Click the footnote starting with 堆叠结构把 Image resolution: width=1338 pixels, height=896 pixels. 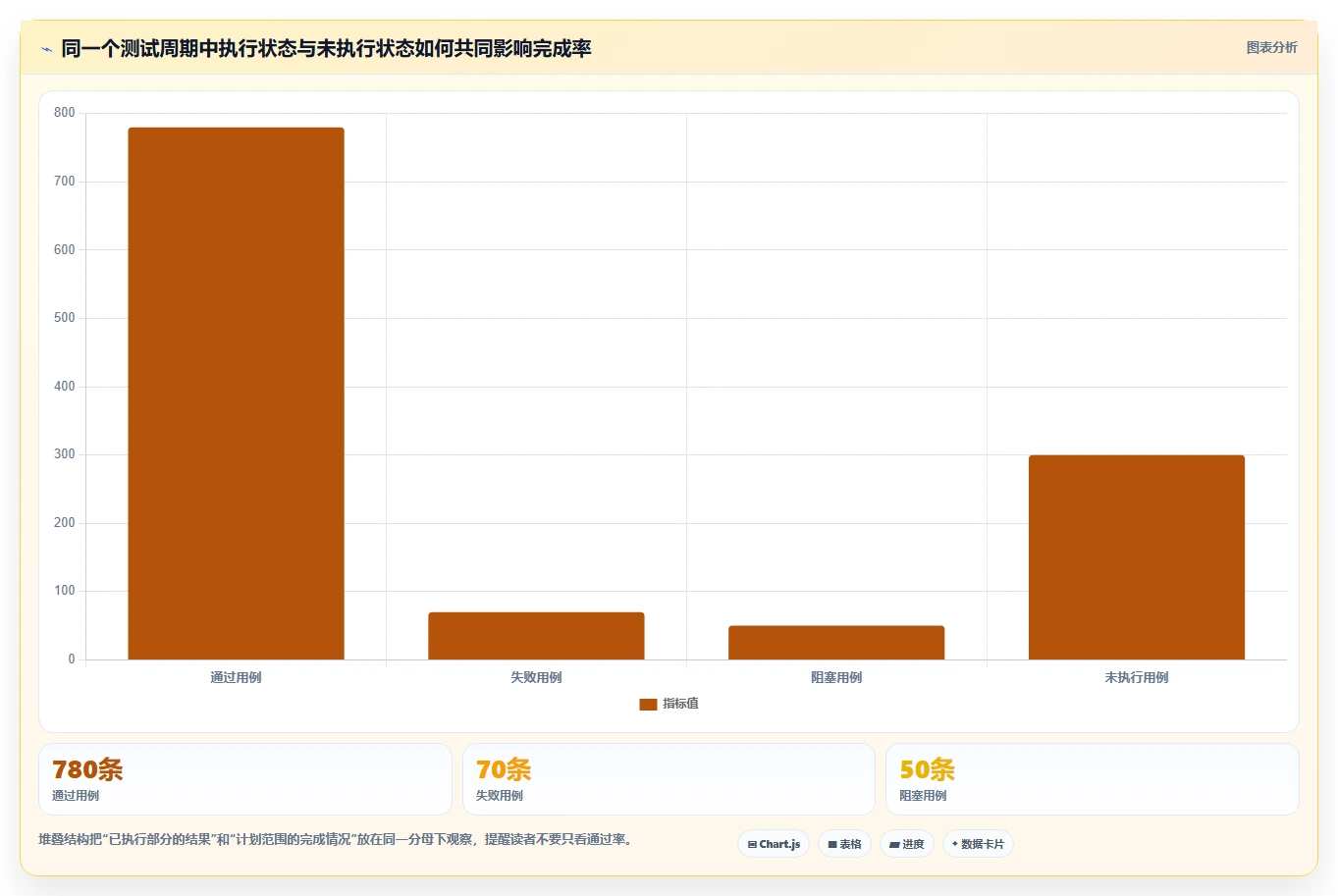338,840
